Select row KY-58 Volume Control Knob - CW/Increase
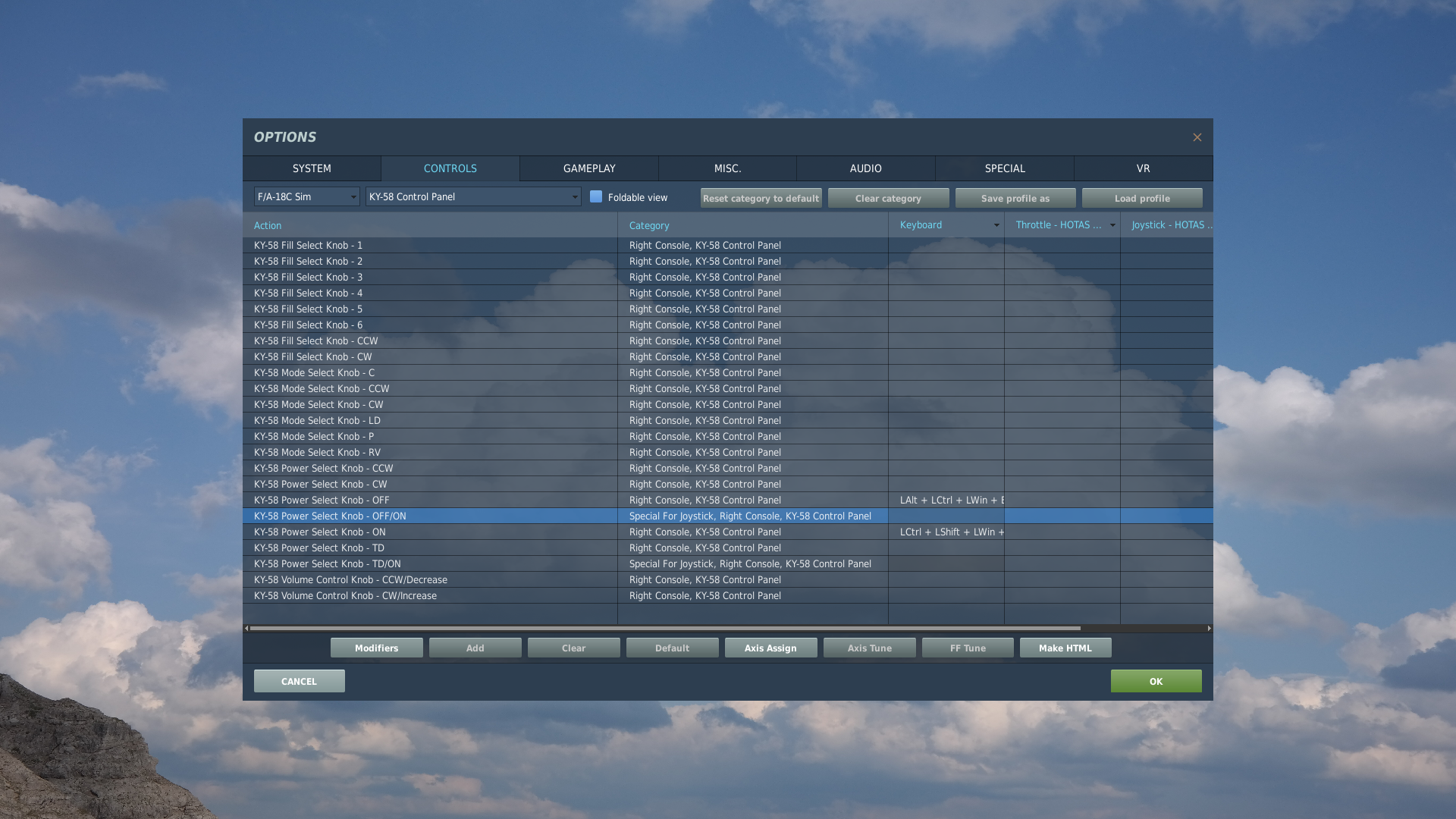The width and height of the screenshot is (1456, 819). pyautogui.click(x=728, y=595)
